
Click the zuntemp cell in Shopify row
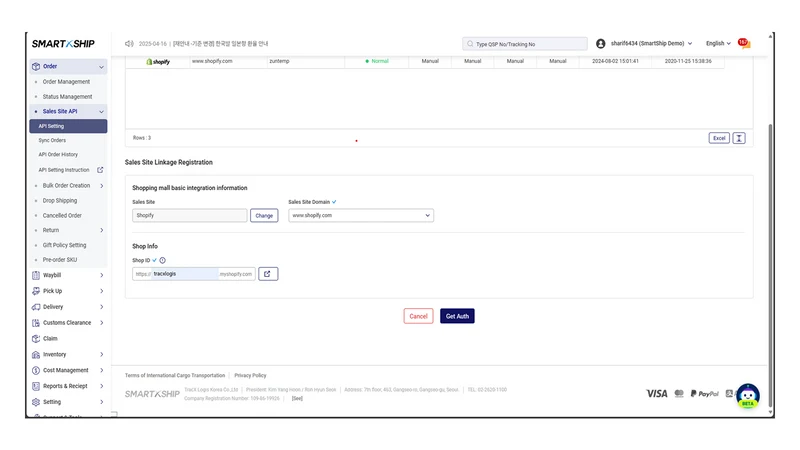[279, 61]
